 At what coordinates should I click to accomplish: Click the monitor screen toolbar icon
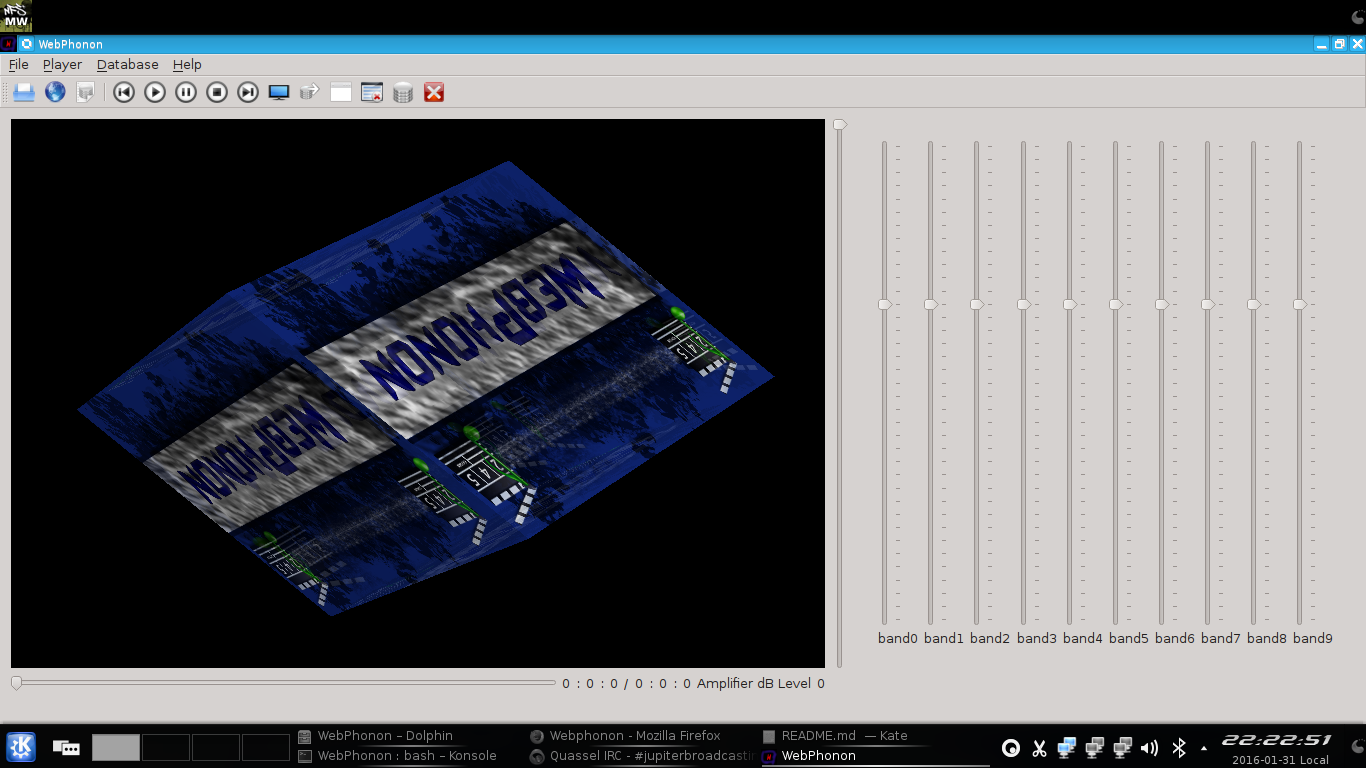(279, 92)
